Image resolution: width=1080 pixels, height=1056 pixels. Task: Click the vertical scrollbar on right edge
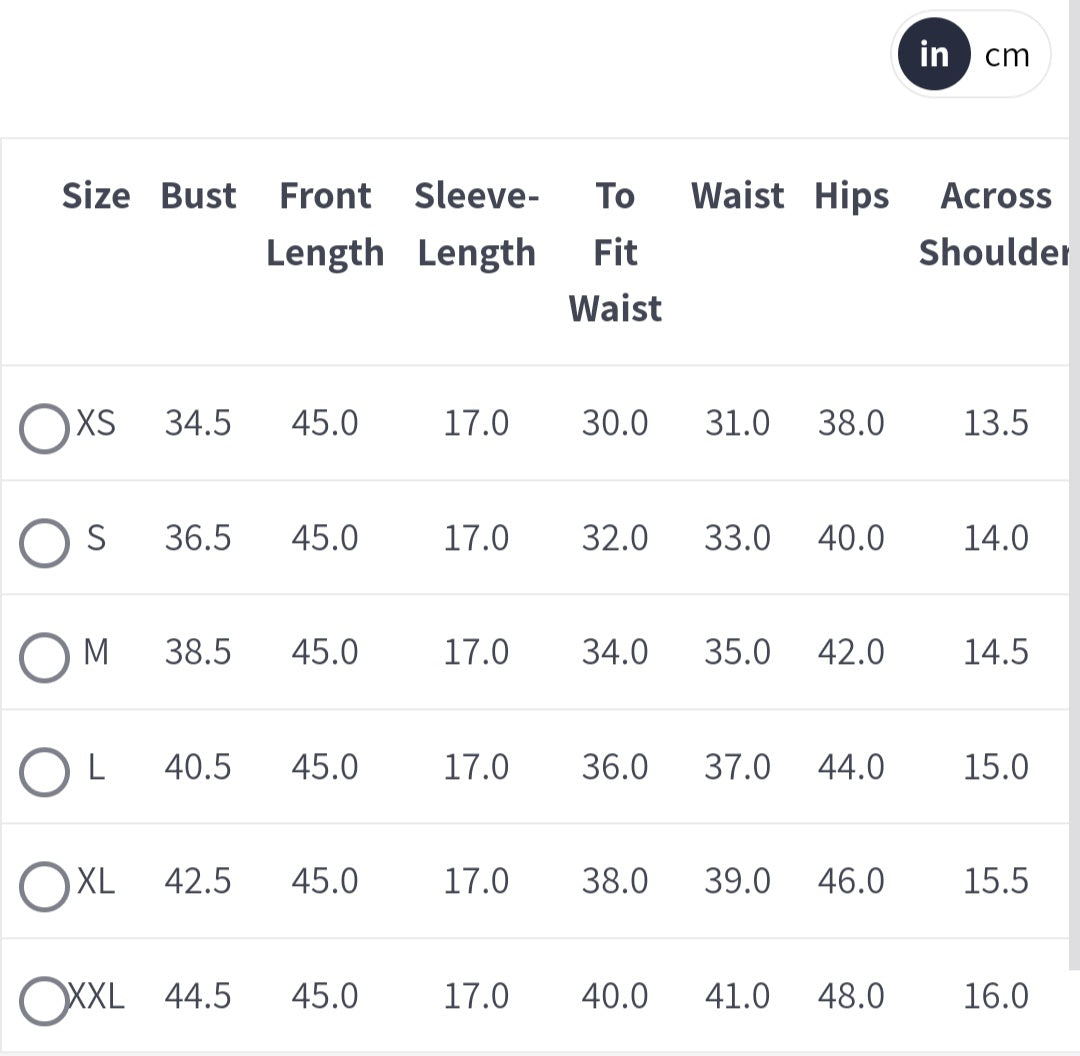point(1074,500)
